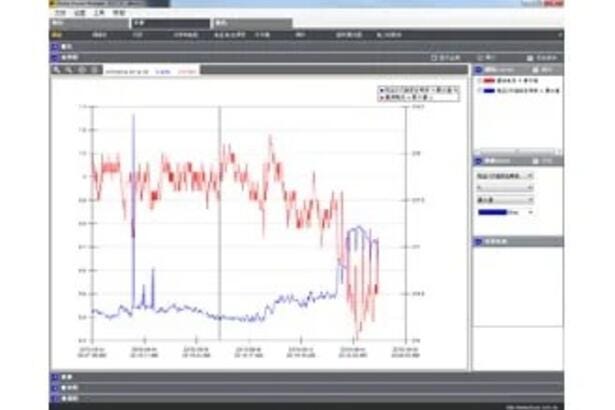The height and width of the screenshot is (410, 615).
Task: Click the third chart toolbar icon
Action: coord(80,70)
